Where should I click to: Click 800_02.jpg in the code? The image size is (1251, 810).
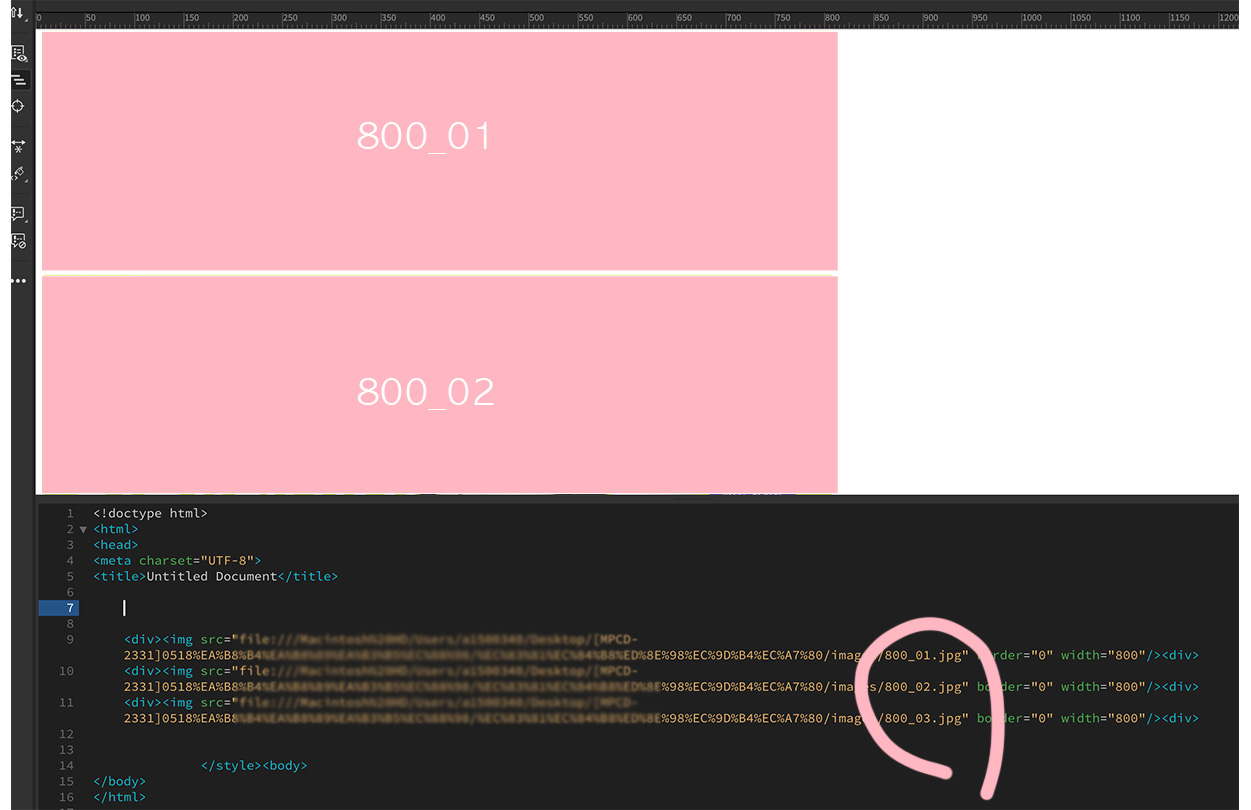[923, 687]
